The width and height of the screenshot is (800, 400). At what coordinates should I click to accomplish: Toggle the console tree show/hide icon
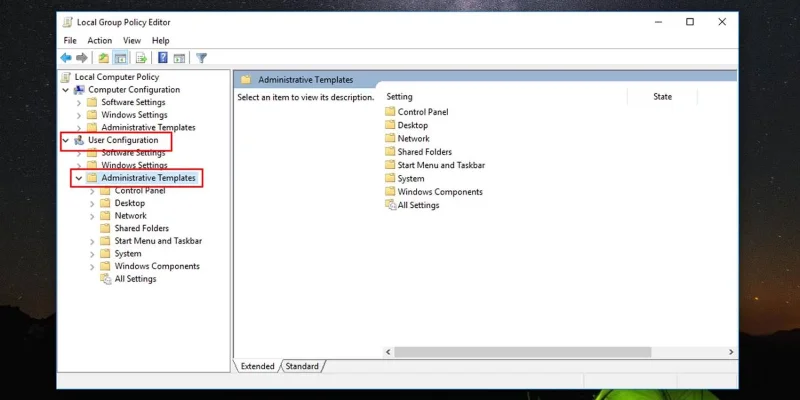120,58
